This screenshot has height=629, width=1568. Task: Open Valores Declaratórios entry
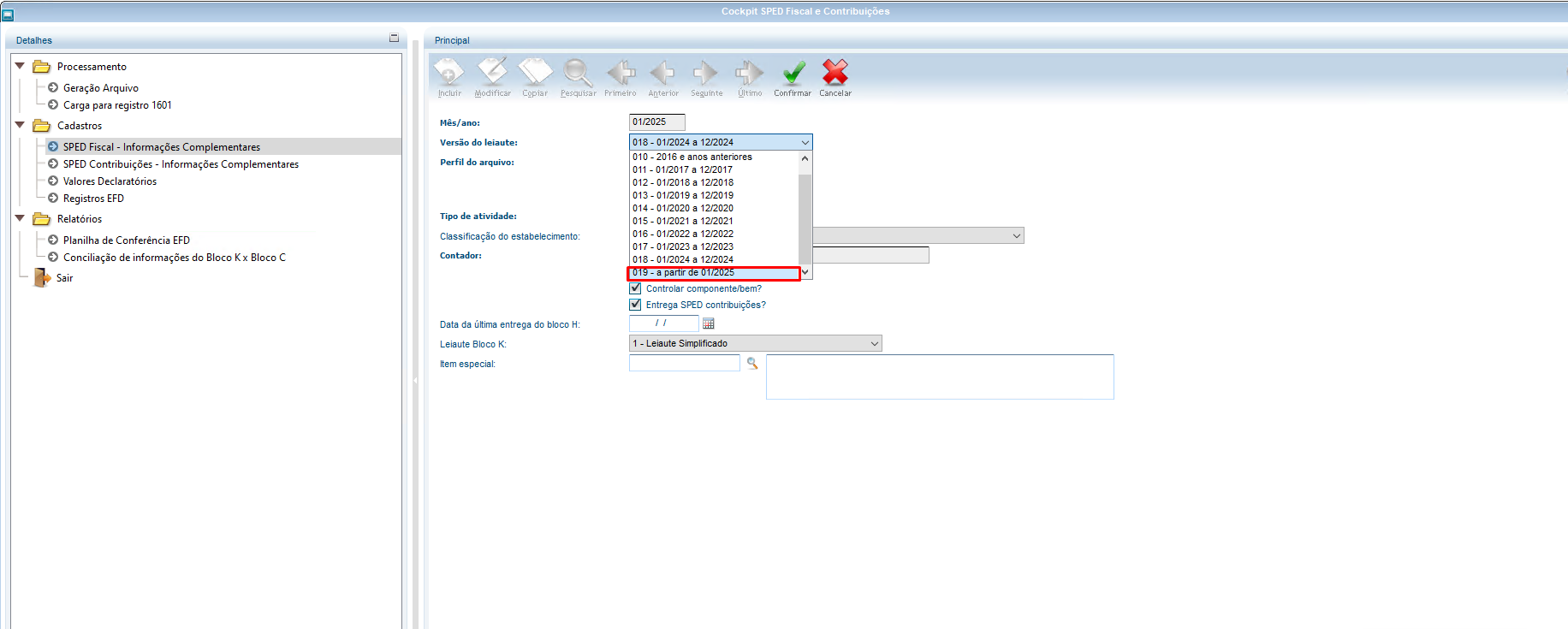[110, 181]
